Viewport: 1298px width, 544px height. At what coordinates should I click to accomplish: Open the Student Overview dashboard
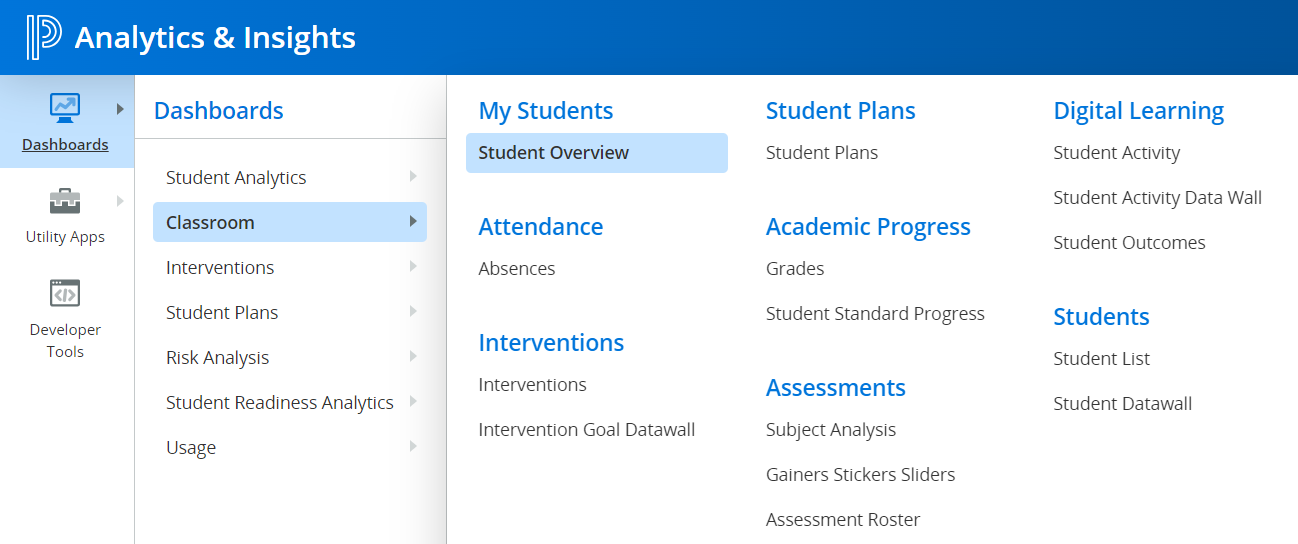pyautogui.click(x=554, y=153)
